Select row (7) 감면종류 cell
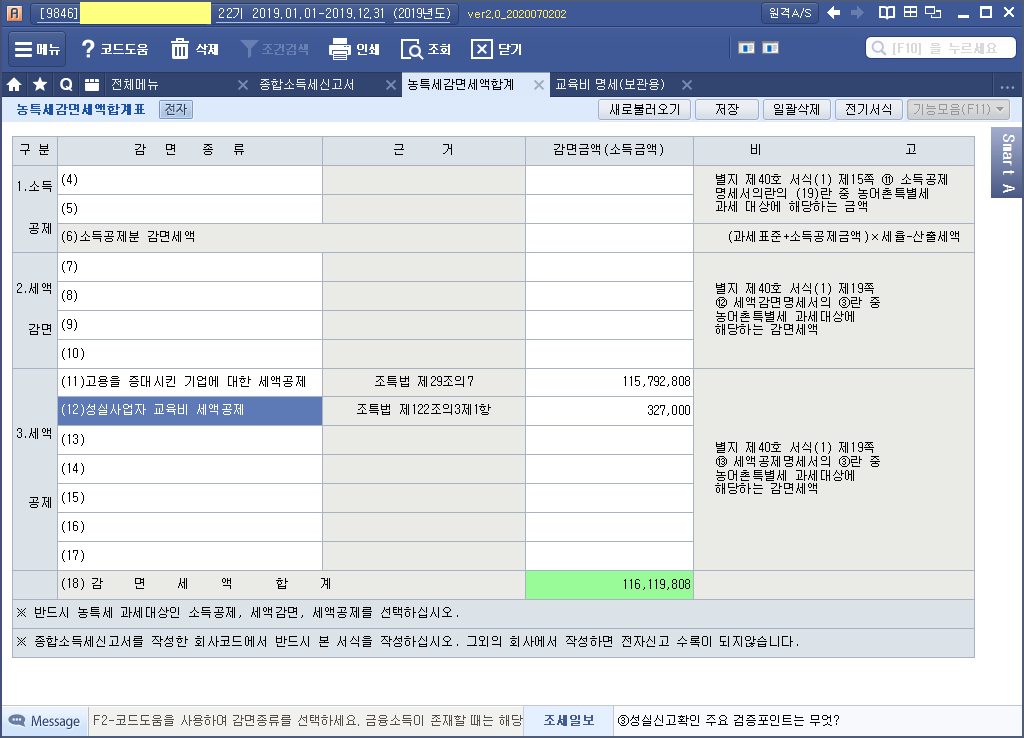 pyautogui.click(x=190, y=267)
